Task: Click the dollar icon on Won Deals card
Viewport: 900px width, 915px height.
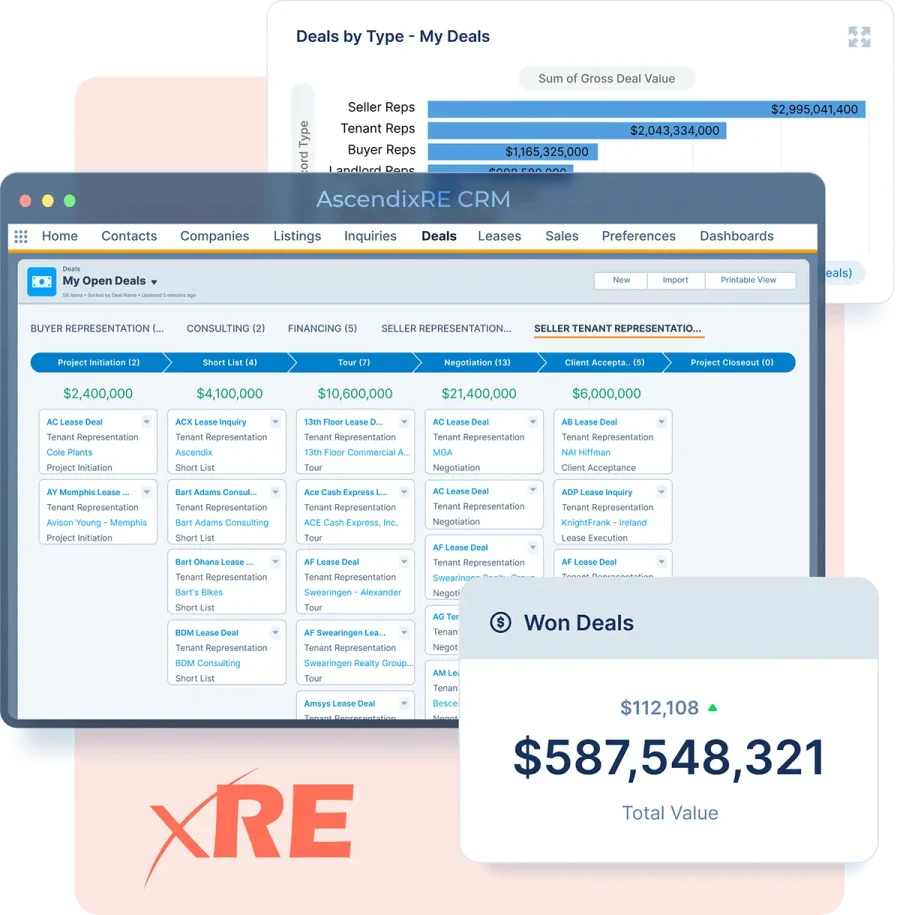Action: [500, 623]
